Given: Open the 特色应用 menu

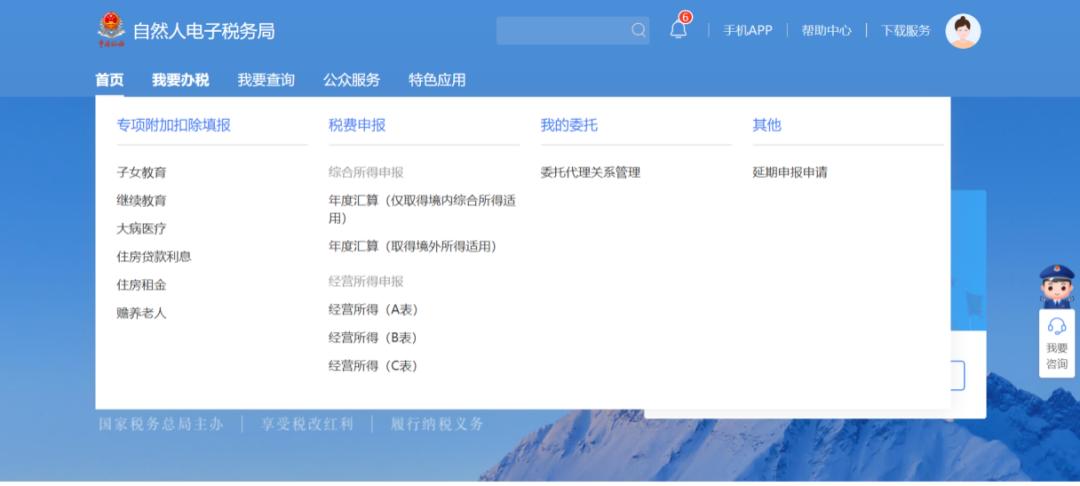Looking at the screenshot, I should [x=437, y=80].
